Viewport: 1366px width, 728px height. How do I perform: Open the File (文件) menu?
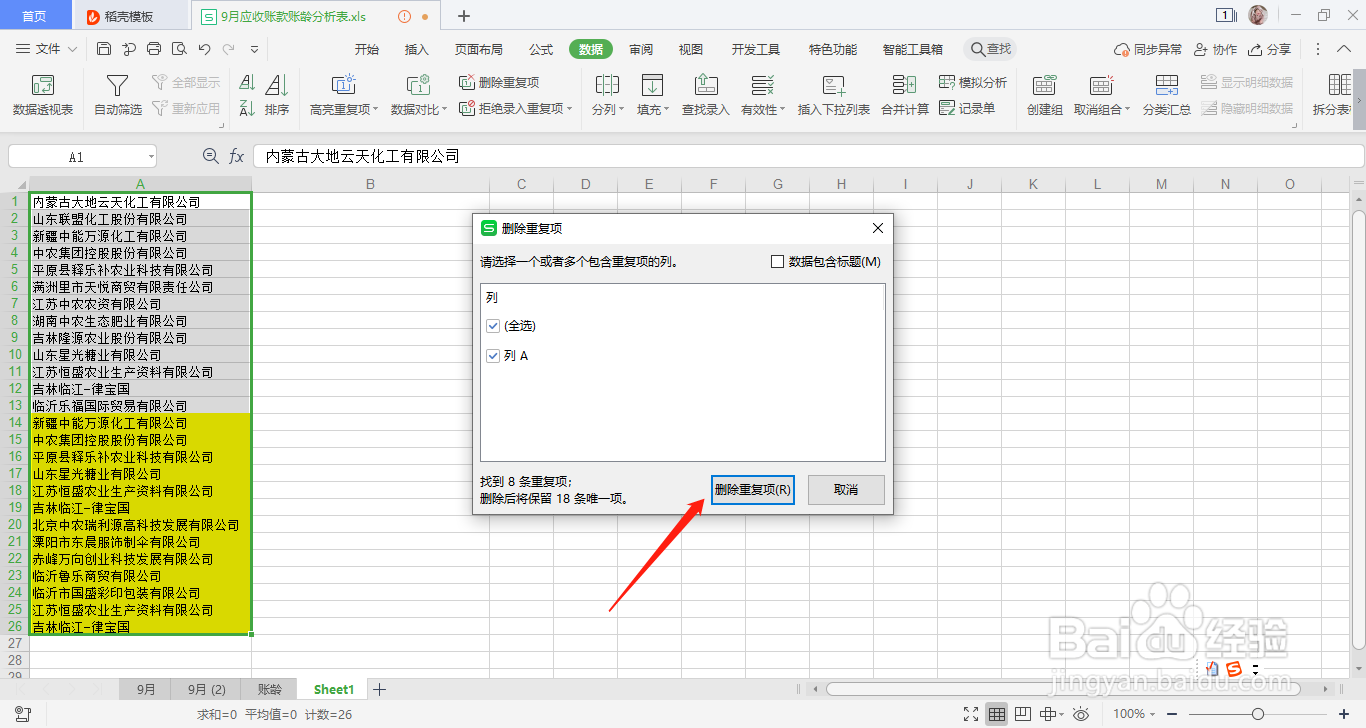(46, 49)
